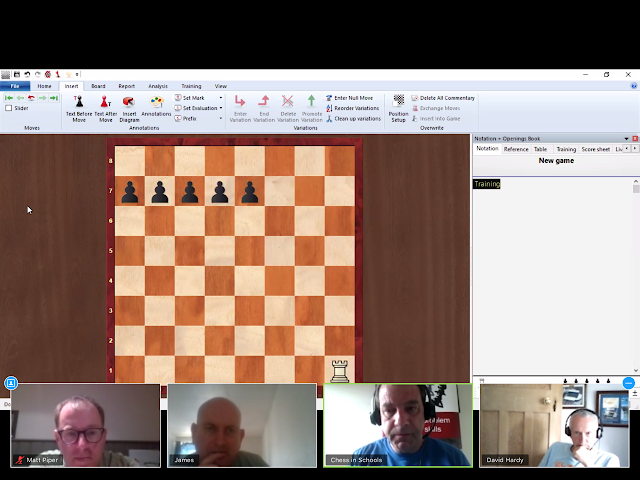Viewport: 640px width, 480px height.
Task: Step forward one move green arrow
Action: [42, 98]
